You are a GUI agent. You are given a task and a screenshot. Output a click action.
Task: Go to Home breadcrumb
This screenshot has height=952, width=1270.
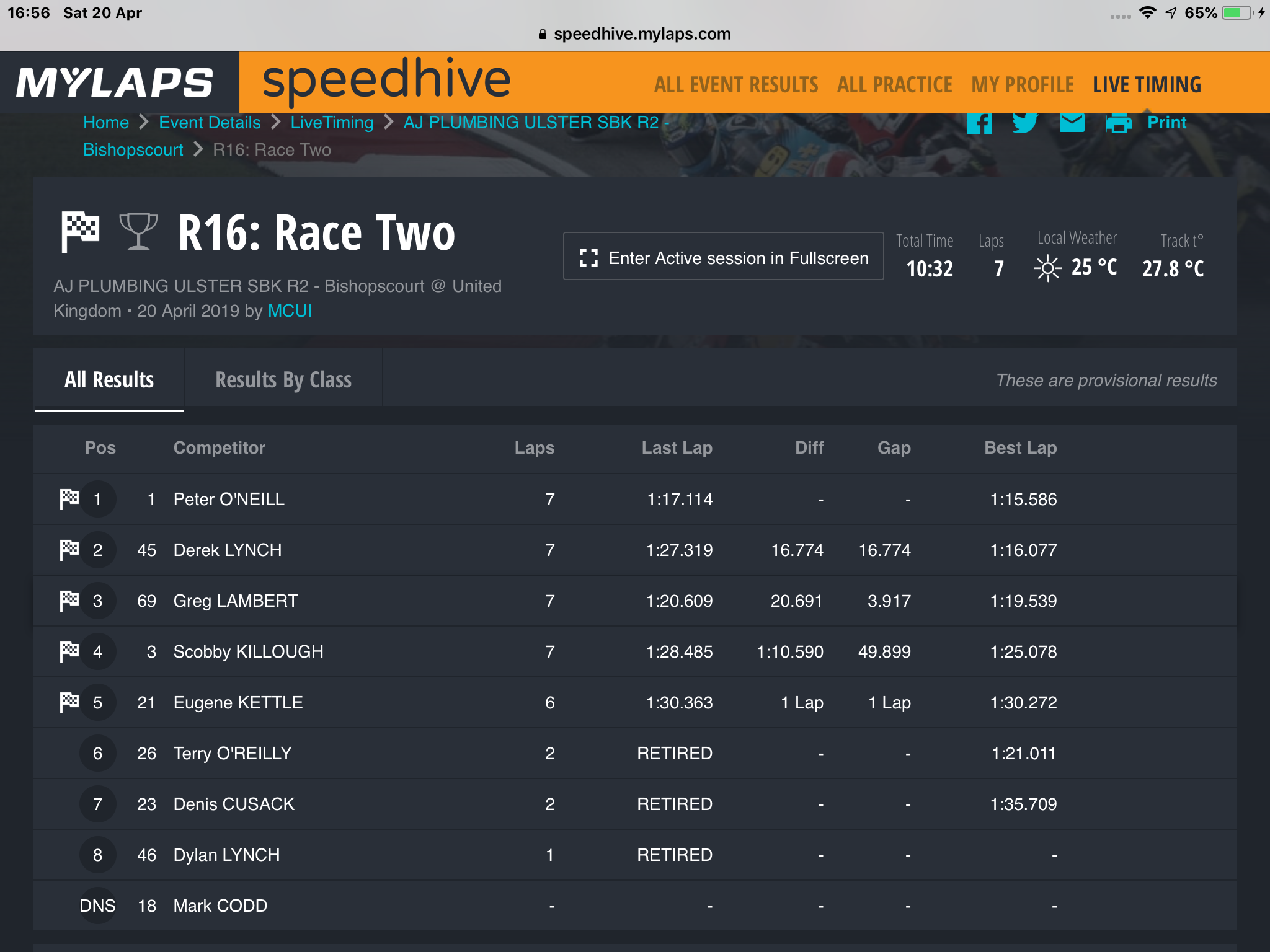click(x=106, y=123)
